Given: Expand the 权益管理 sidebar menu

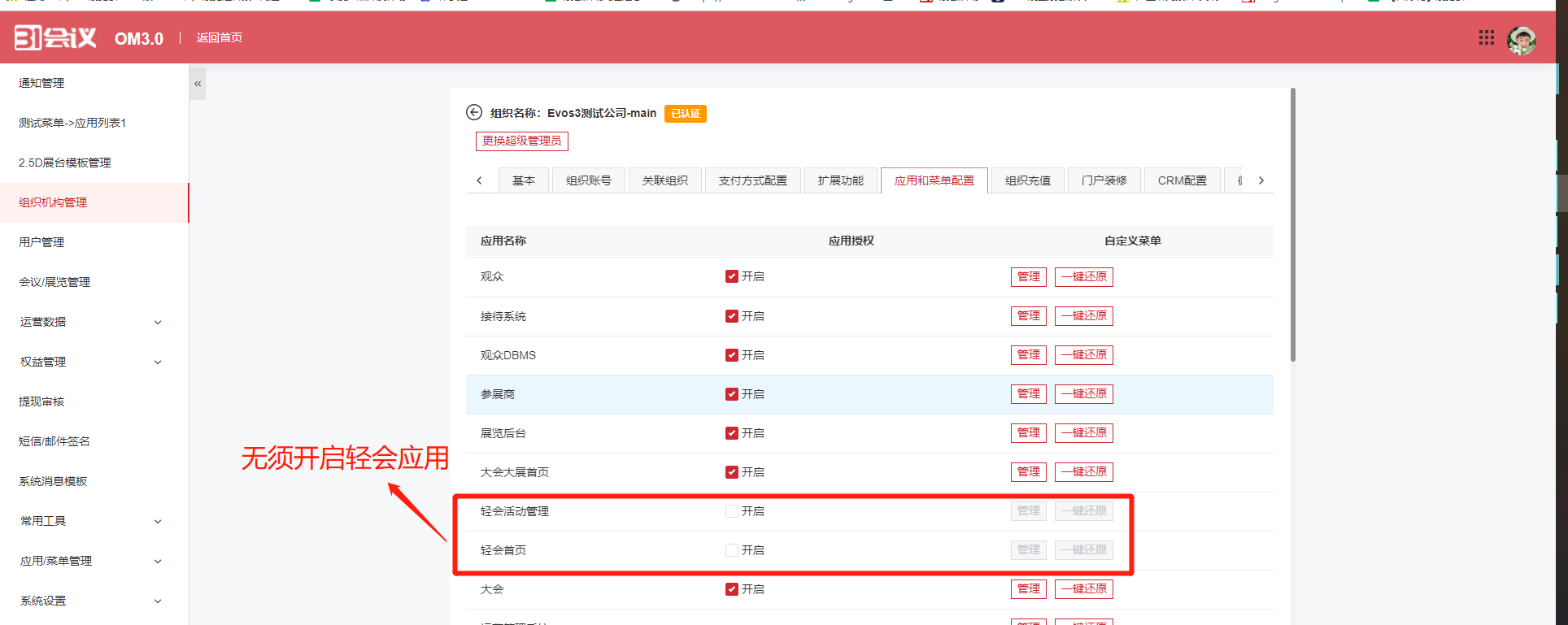Looking at the screenshot, I should point(94,362).
